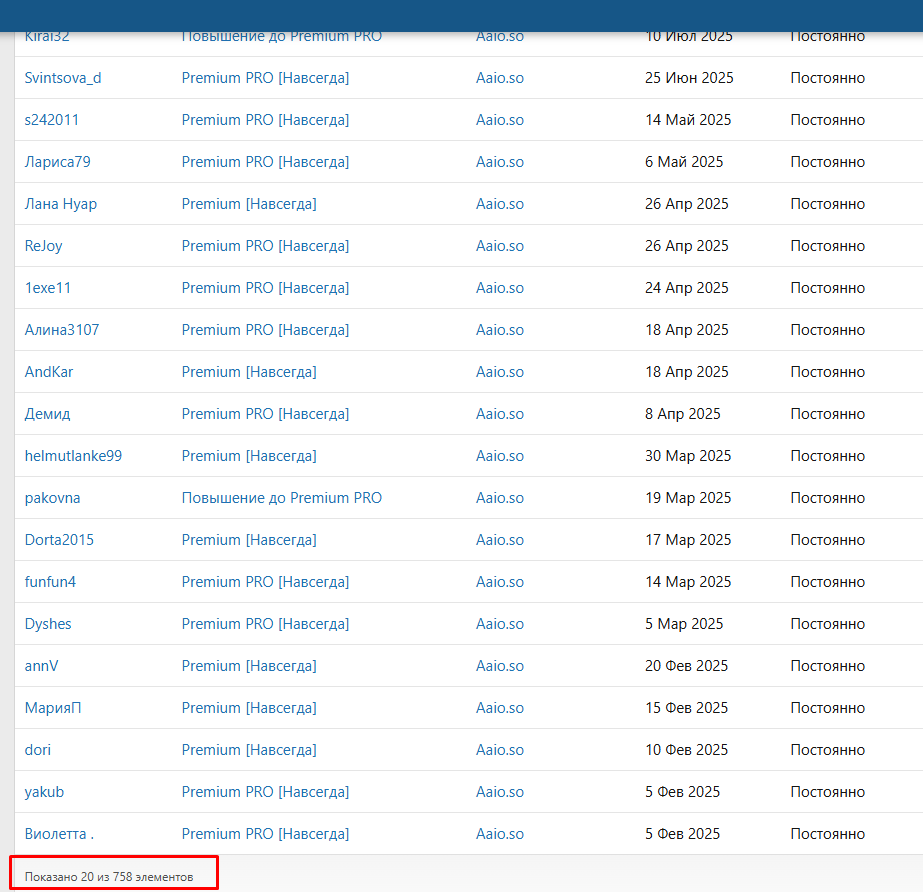Open Aaio.so link in Алина3107 row
Image resolution: width=923 pixels, height=892 pixels.
pyautogui.click(x=500, y=330)
